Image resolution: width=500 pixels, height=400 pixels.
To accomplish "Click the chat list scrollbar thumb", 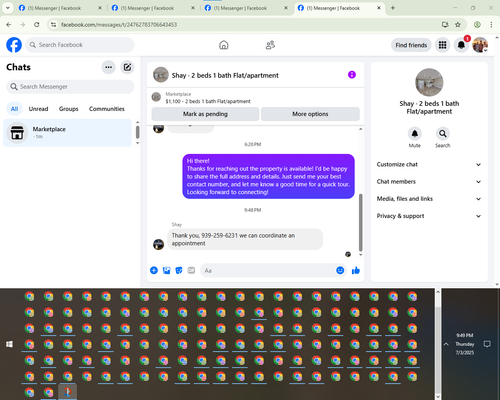I will pos(137,132).
